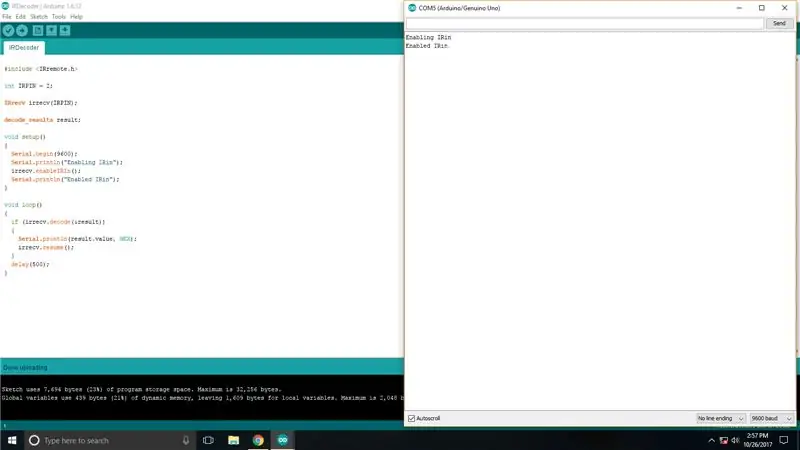Image resolution: width=800 pixels, height=450 pixels.
Task: Click the 'Enabling IRin' serial output line
Action: point(429,37)
